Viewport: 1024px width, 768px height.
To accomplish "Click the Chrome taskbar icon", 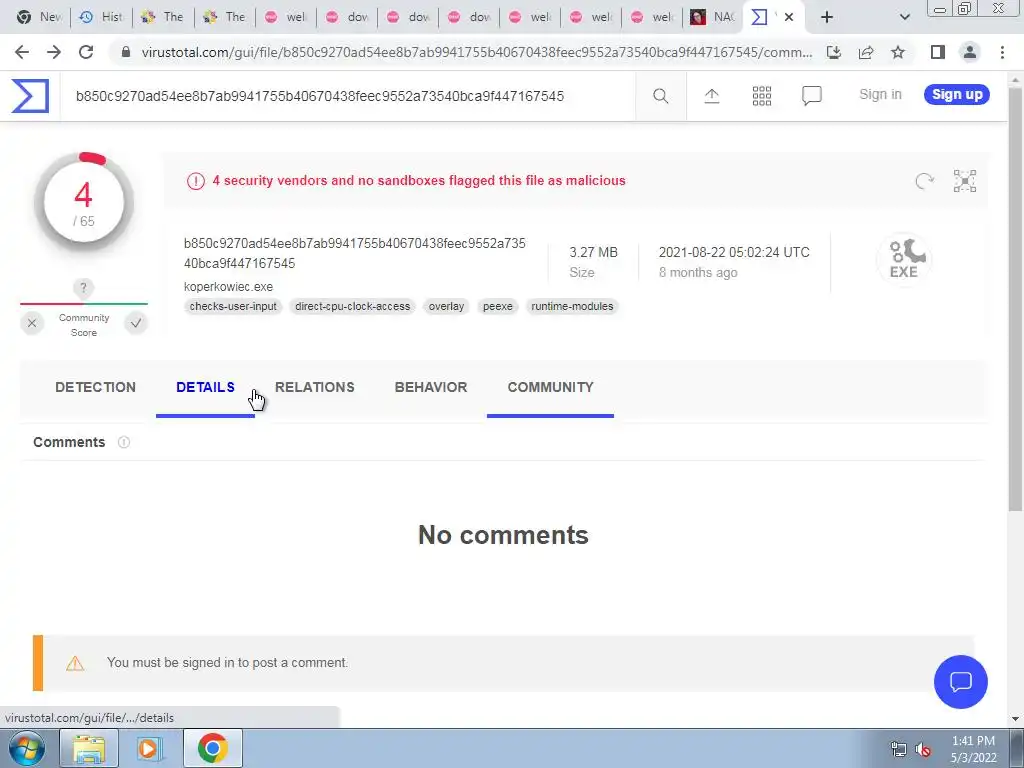I will click(212, 748).
